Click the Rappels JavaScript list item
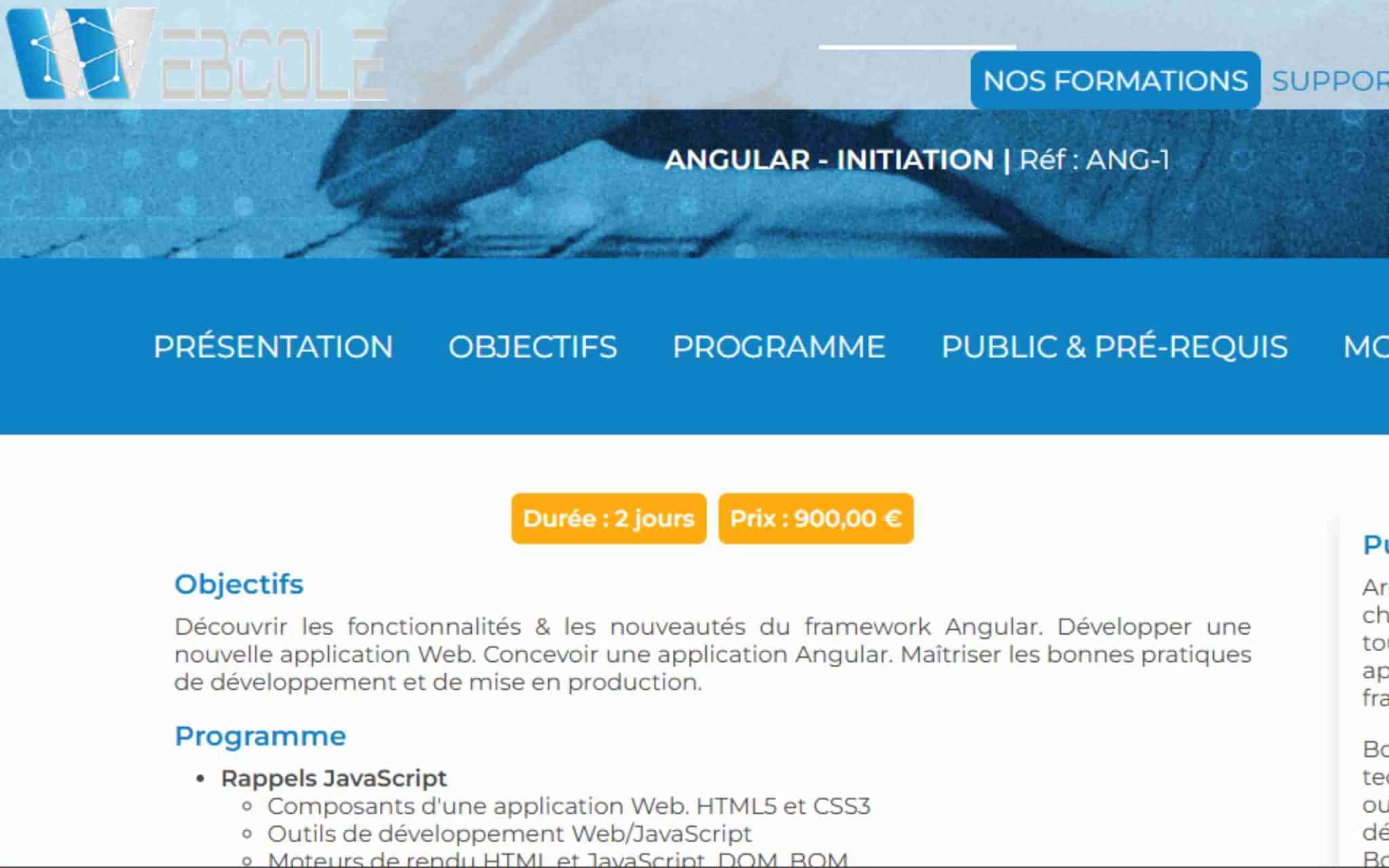 pos(334,778)
